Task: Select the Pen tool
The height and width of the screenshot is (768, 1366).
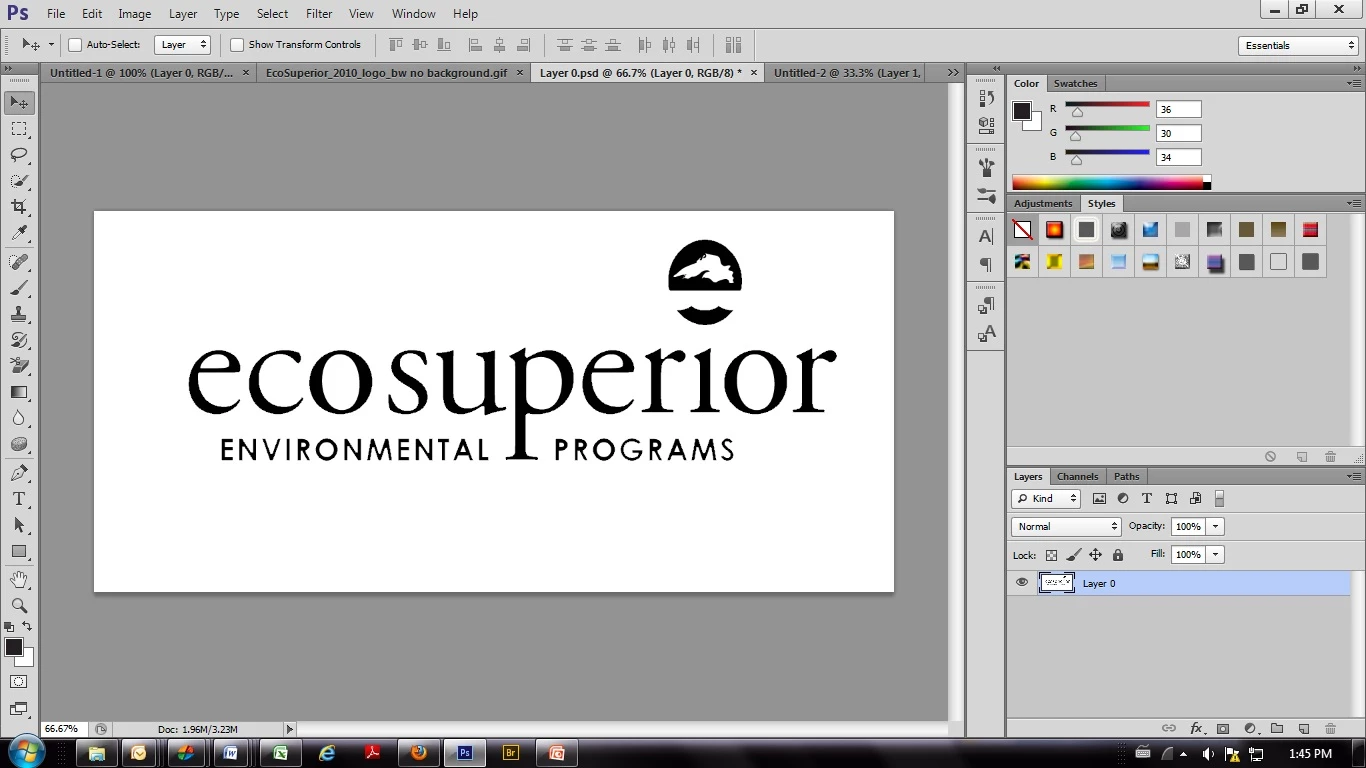Action: pos(19,473)
